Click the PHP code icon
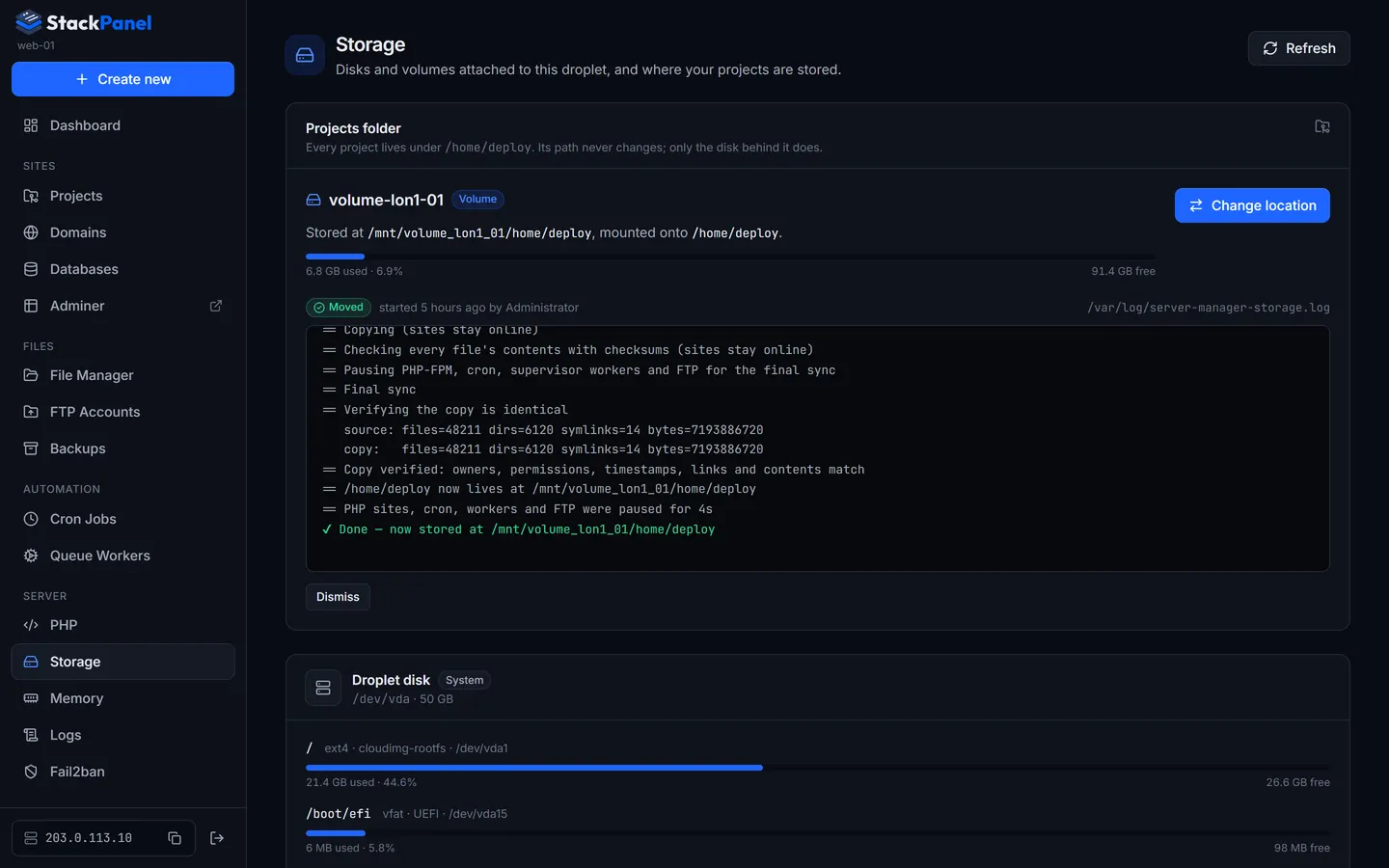This screenshot has width=1389, height=868. 31,625
